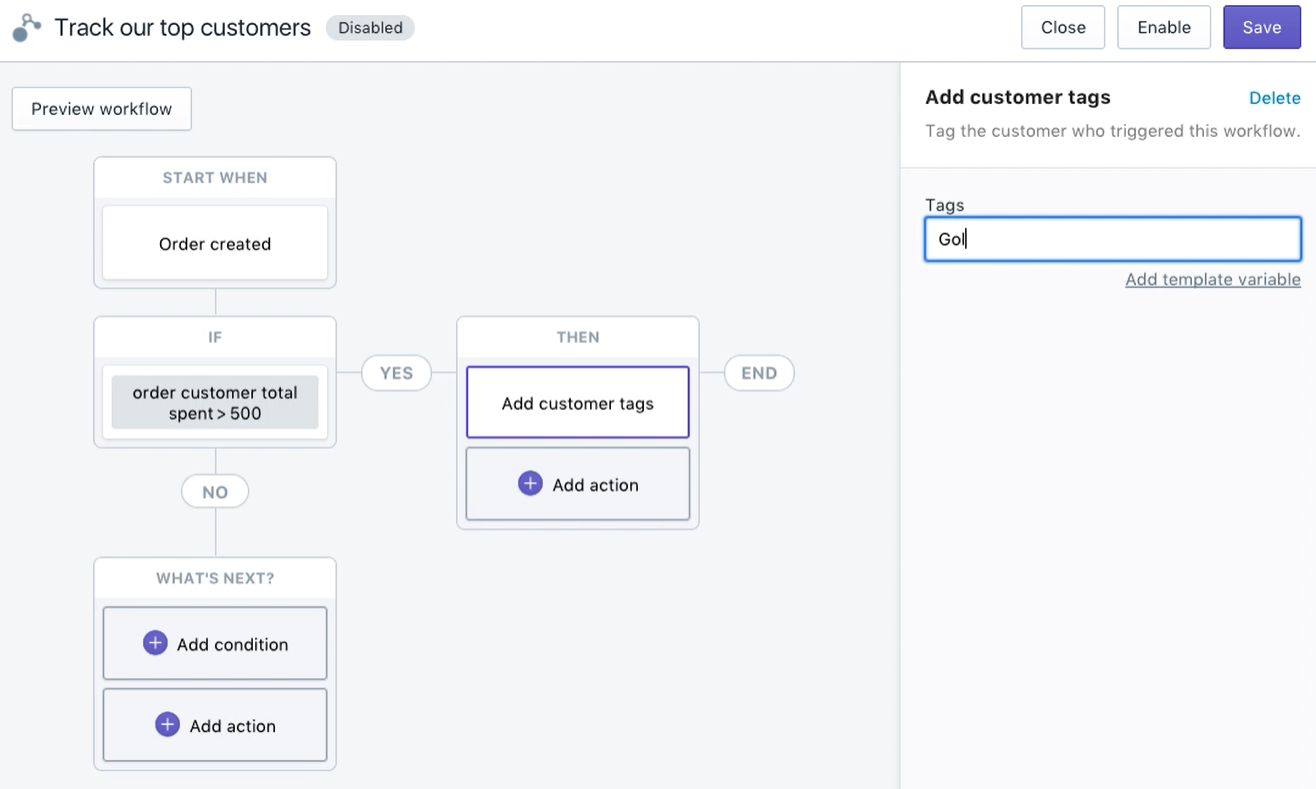This screenshot has width=1316, height=789.
Task: Click plus icon in What's Next Add action
Action: (x=167, y=725)
